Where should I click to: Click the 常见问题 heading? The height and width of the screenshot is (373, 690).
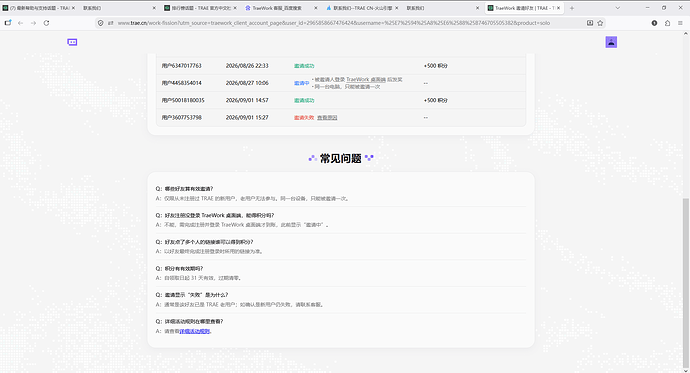(x=341, y=158)
